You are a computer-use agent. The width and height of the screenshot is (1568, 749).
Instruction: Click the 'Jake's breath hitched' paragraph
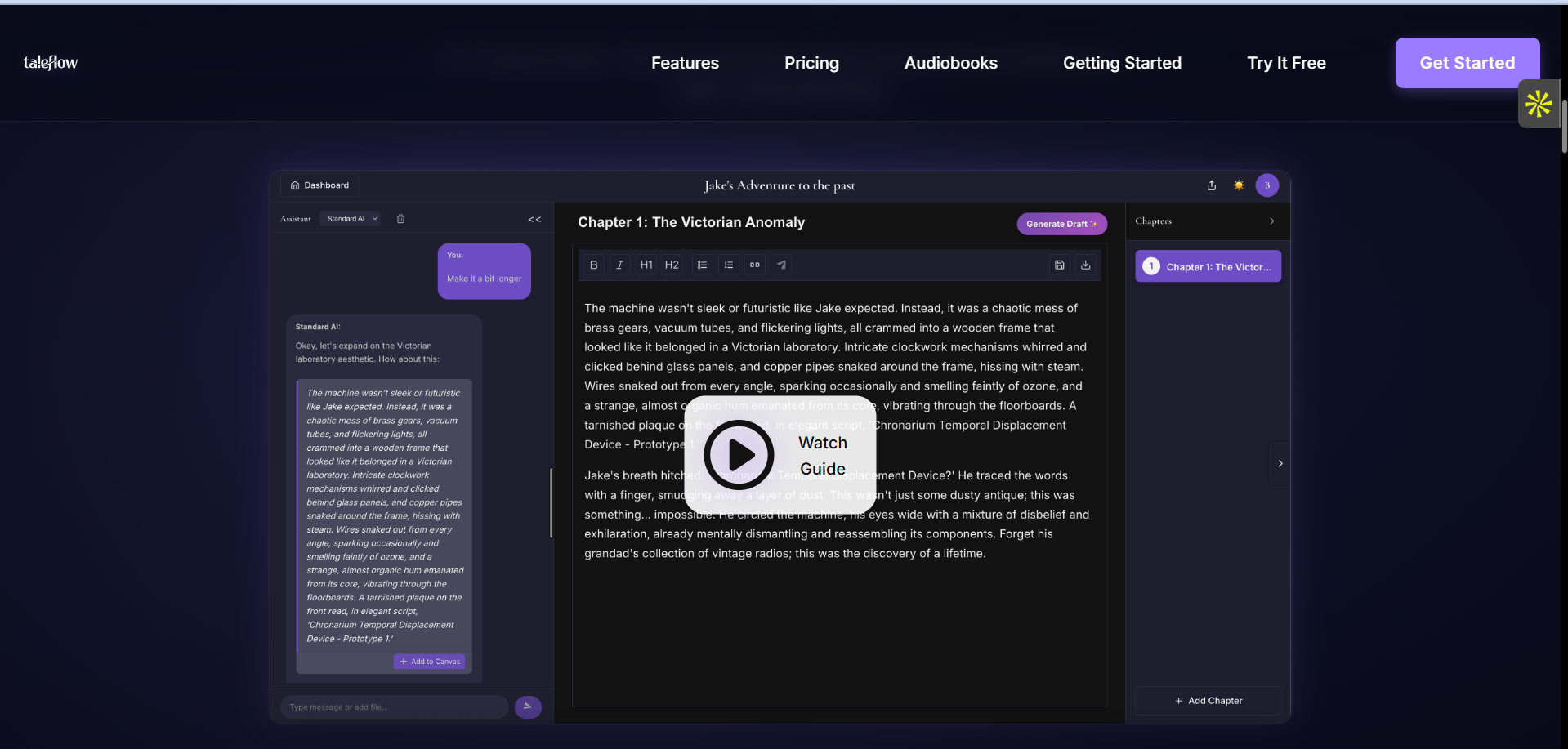(837, 515)
